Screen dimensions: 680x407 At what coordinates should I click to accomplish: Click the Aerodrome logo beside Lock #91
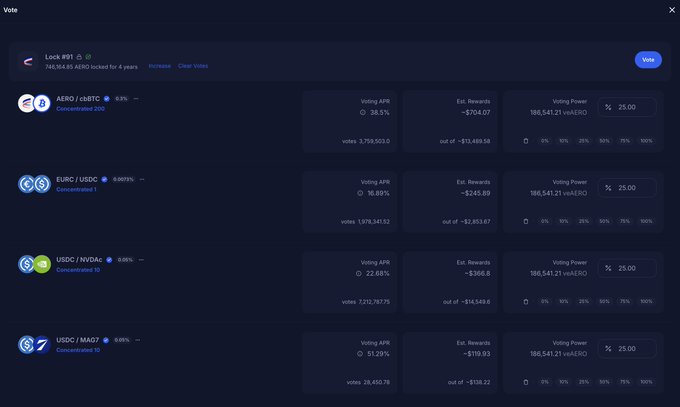click(28, 62)
